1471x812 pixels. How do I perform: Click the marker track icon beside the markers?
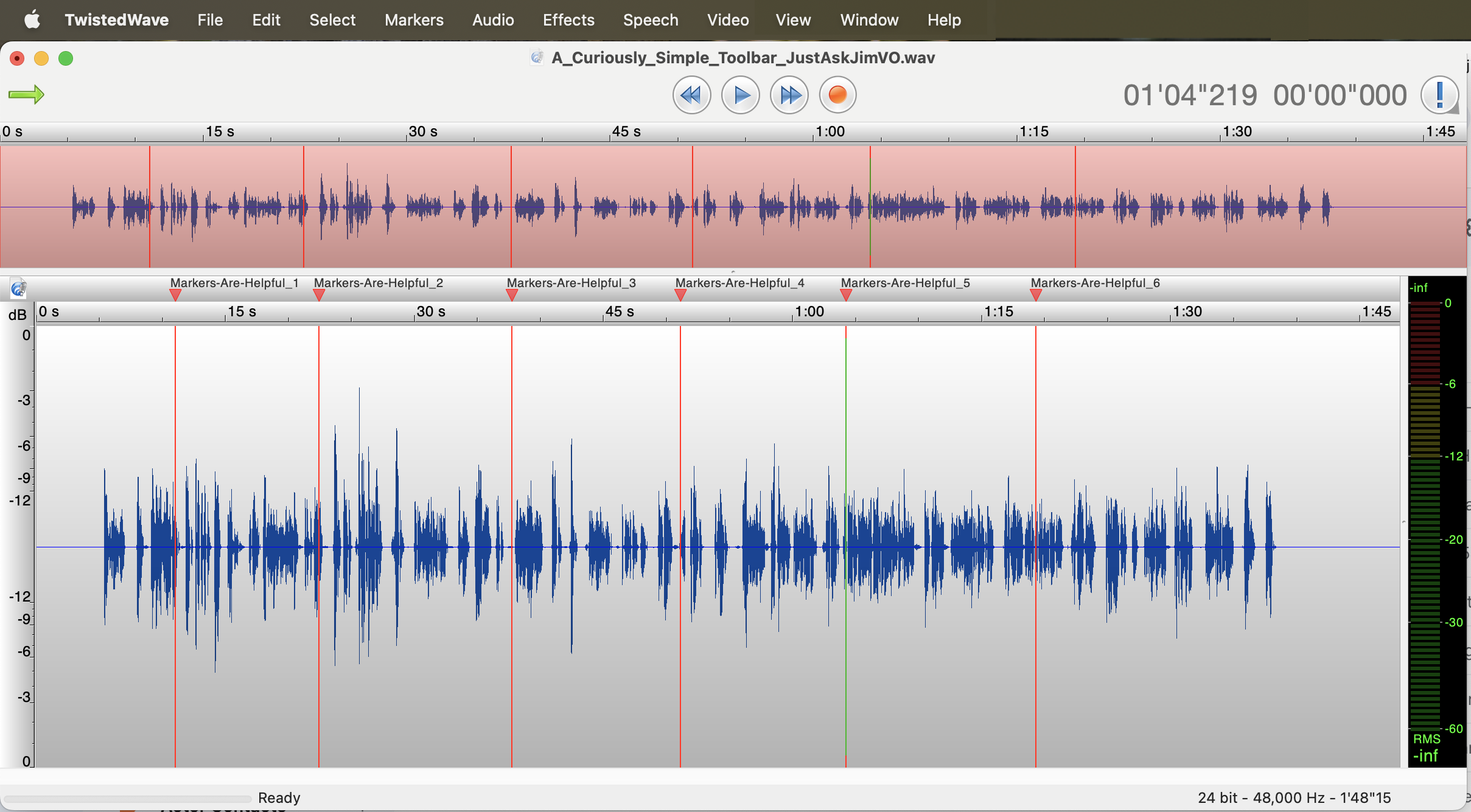pyautogui.click(x=18, y=288)
